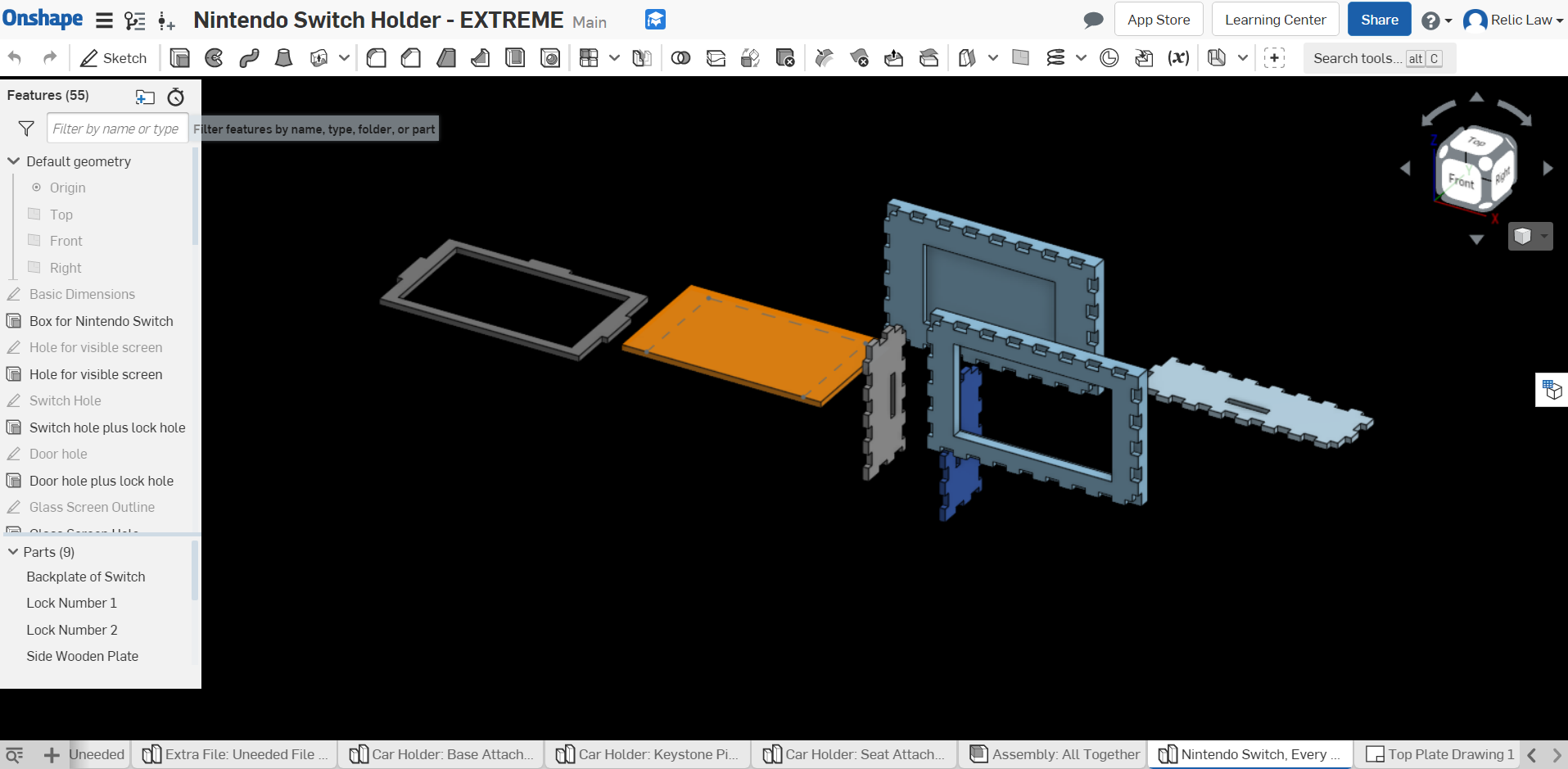Click the Undo arrow

15,58
